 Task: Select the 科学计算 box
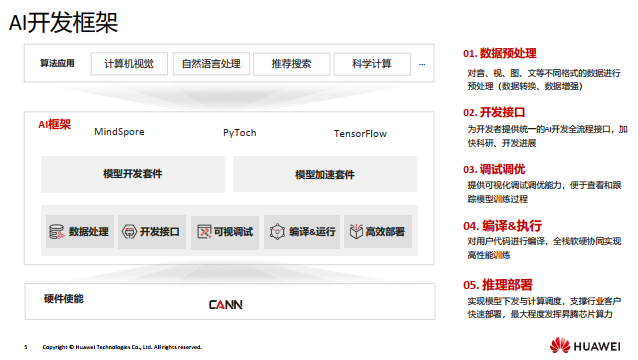click(x=372, y=64)
